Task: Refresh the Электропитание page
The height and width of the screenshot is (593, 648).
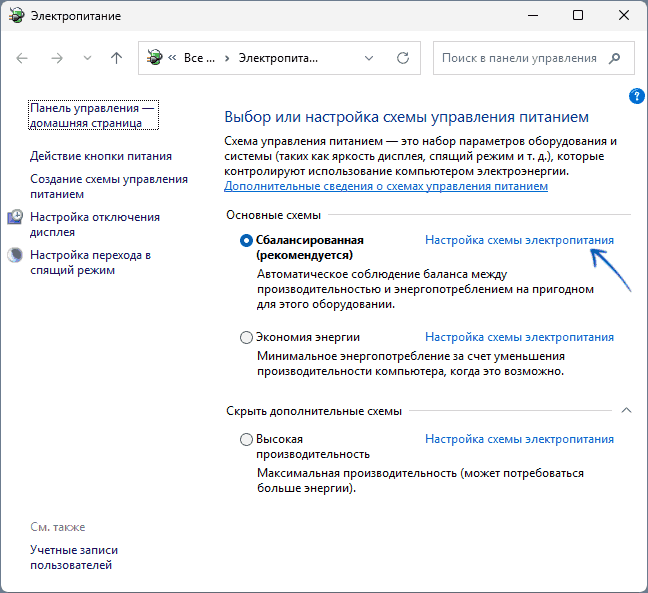Action: click(403, 58)
